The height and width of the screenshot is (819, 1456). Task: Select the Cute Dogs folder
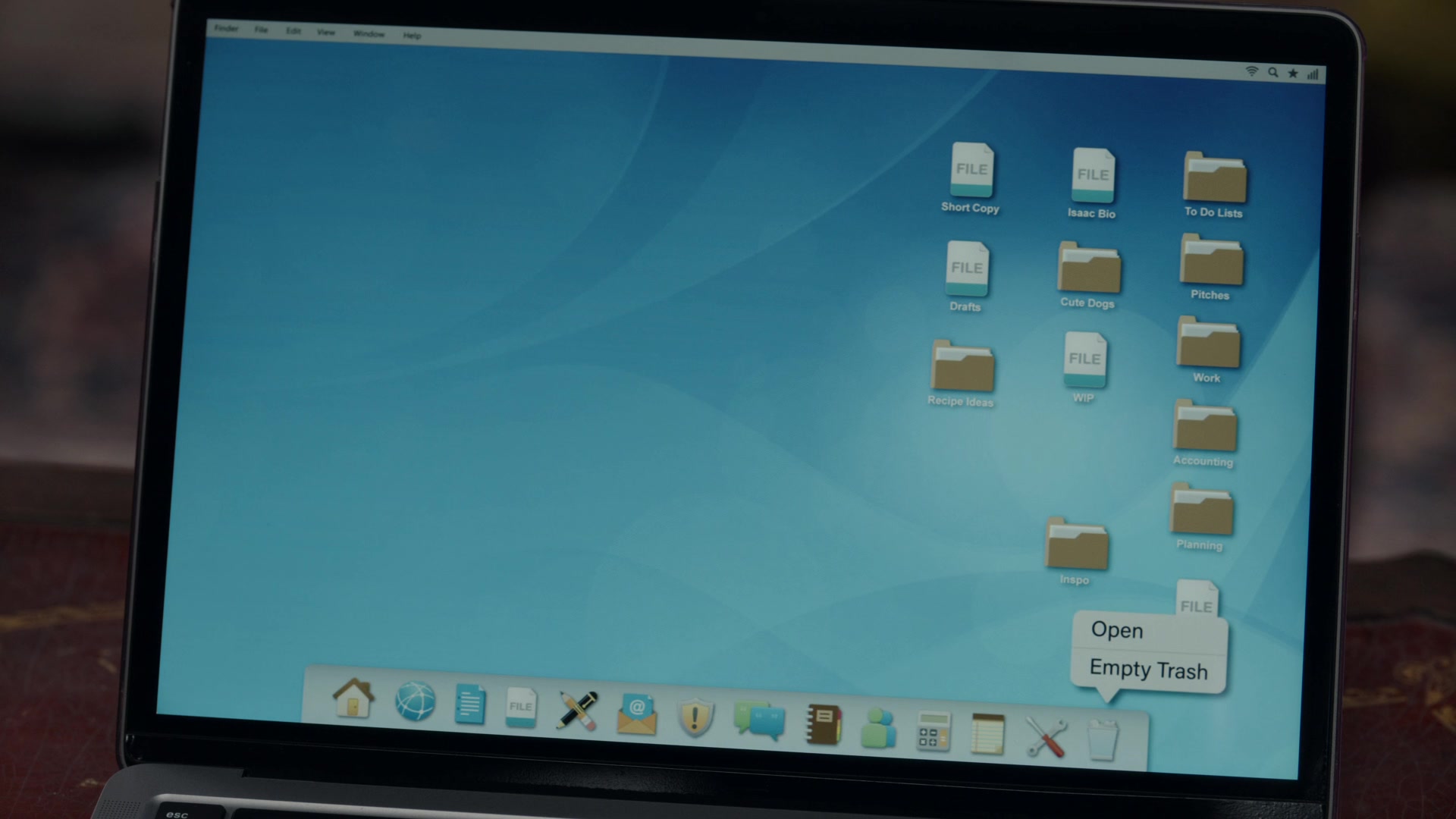click(x=1088, y=275)
